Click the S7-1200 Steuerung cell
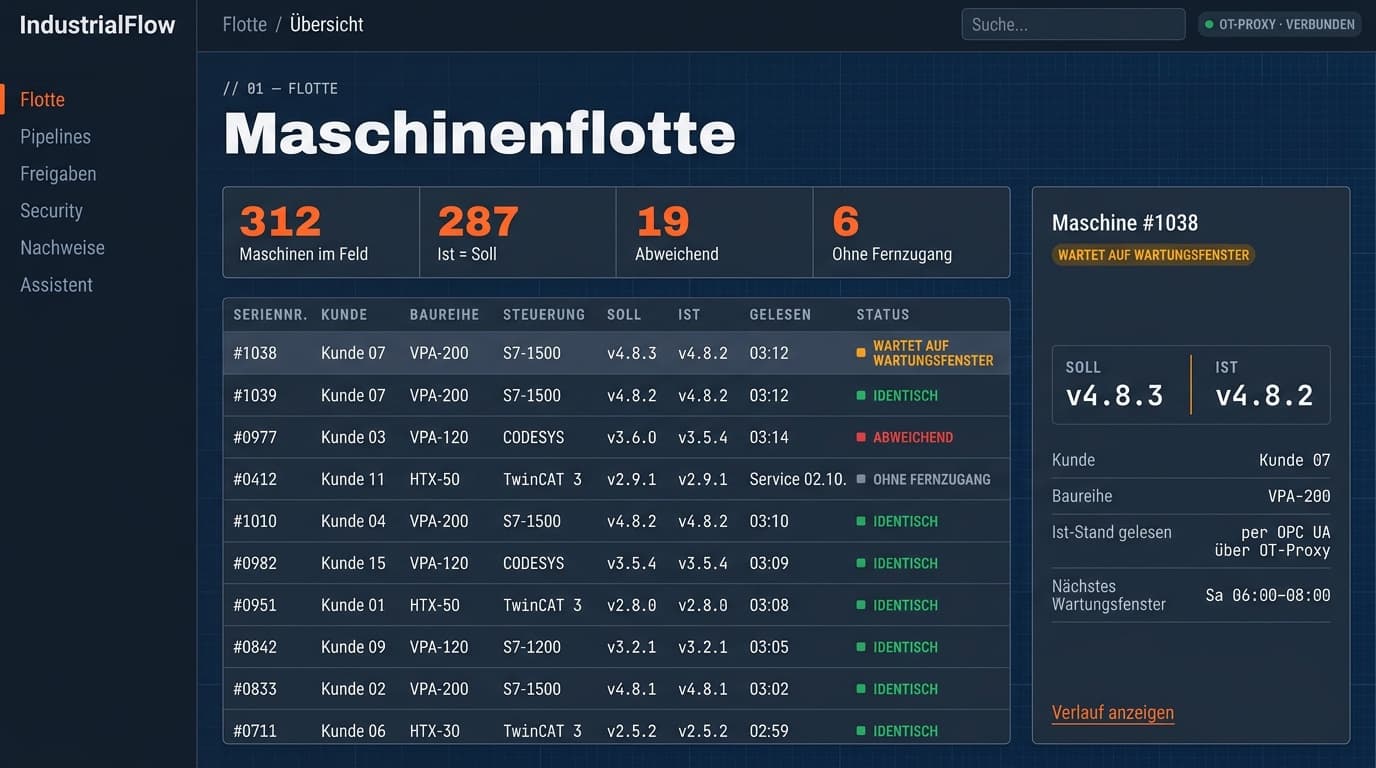 coord(532,647)
